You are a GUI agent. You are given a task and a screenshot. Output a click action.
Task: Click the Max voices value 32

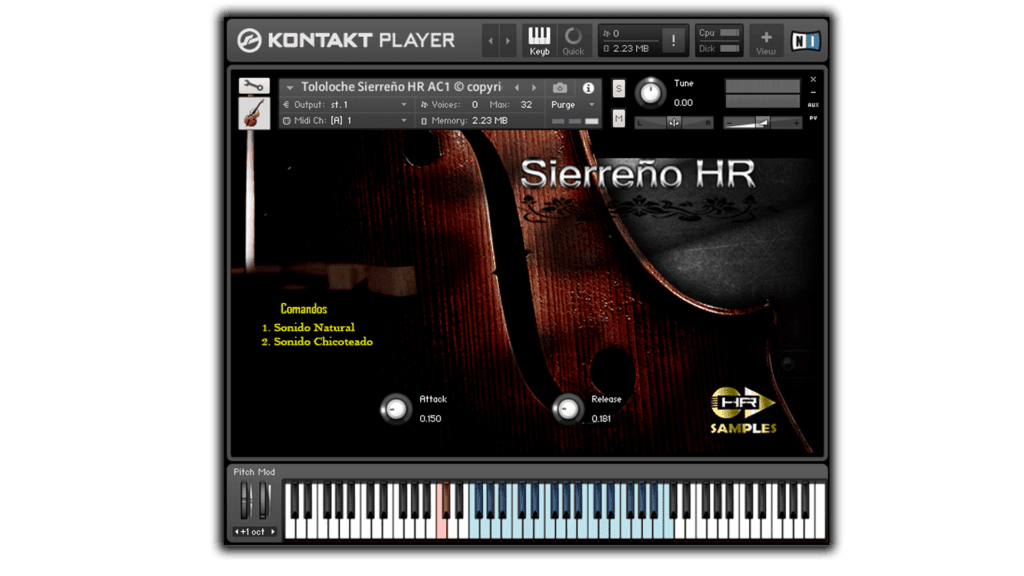[526, 104]
